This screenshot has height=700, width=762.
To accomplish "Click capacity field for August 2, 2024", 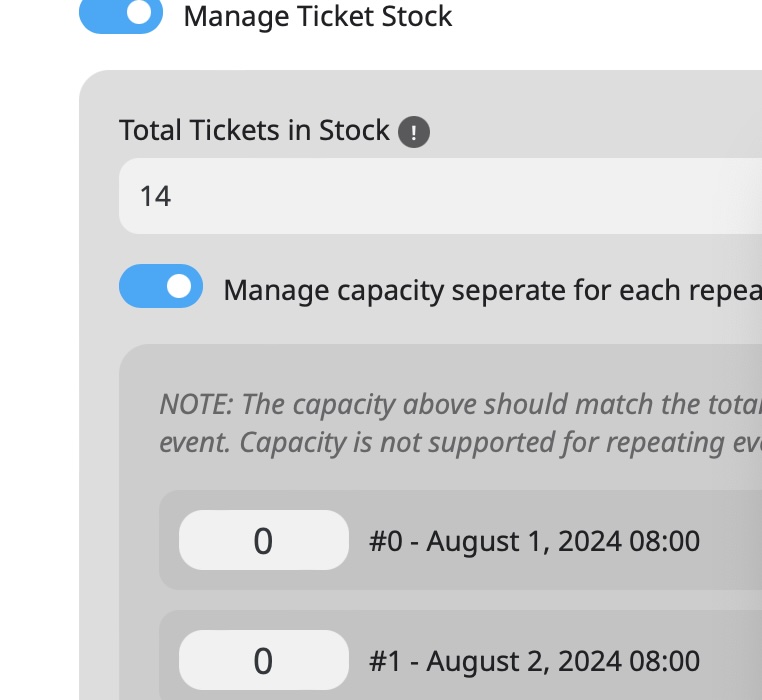I will pos(263,660).
